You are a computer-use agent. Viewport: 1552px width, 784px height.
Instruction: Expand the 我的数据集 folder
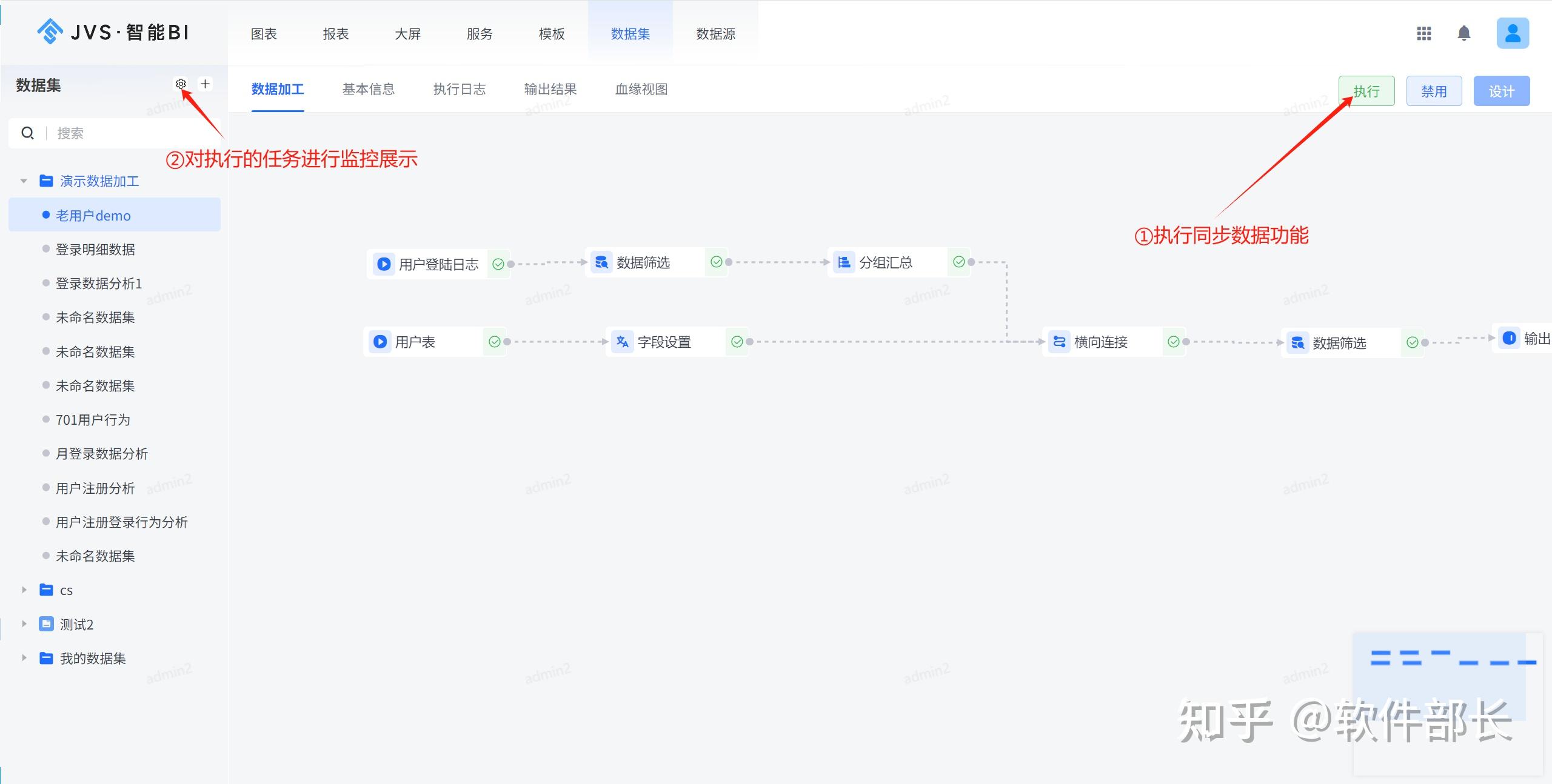(x=24, y=658)
